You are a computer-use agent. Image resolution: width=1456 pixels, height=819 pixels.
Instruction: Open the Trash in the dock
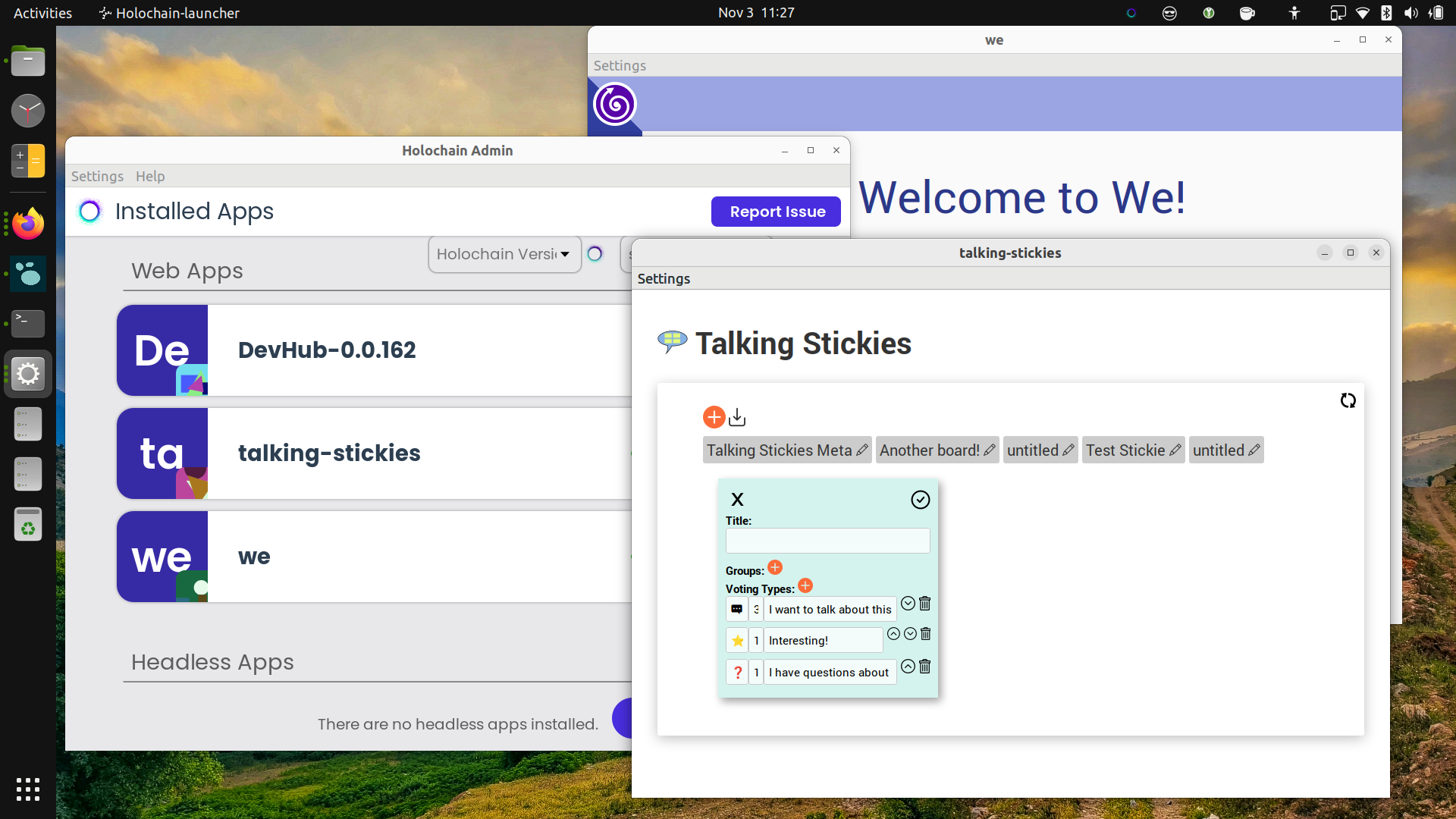point(28,524)
